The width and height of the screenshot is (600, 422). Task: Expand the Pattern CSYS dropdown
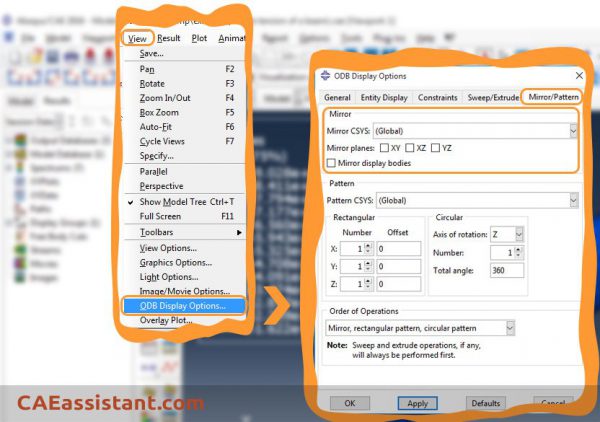click(x=573, y=200)
